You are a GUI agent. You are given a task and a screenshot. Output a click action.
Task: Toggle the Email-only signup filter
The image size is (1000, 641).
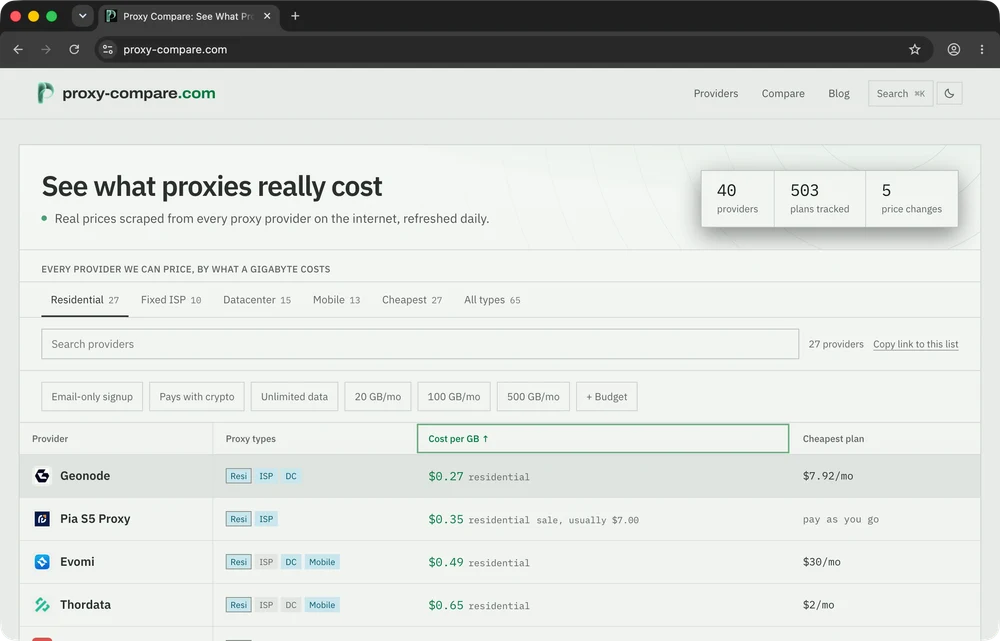point(92,397)
